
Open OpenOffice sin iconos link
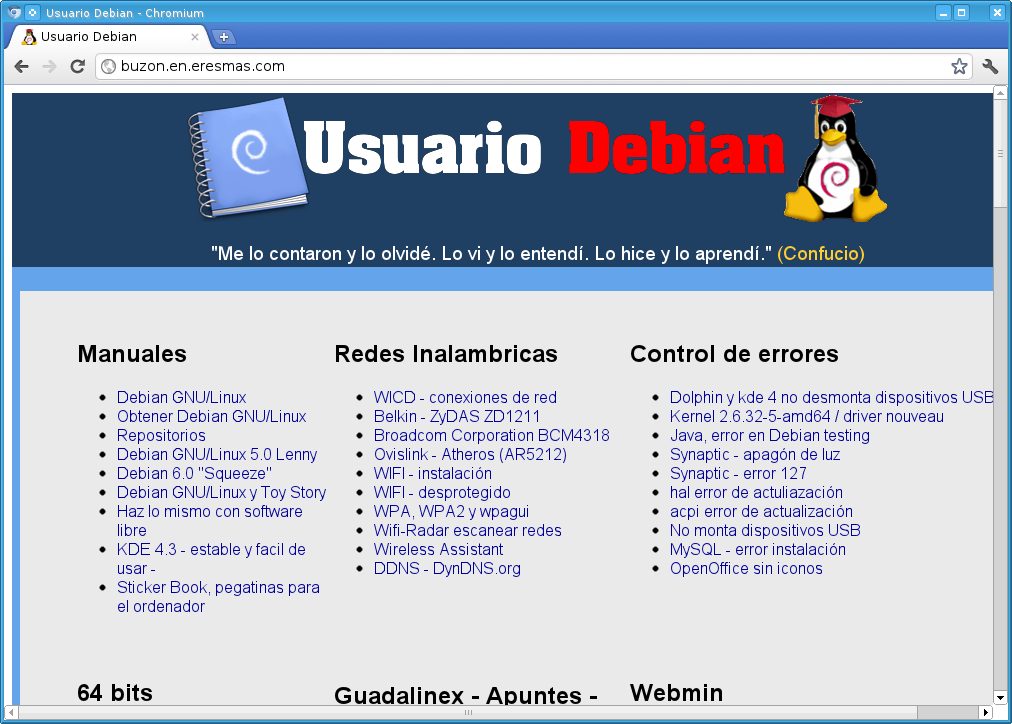[746, 568]
